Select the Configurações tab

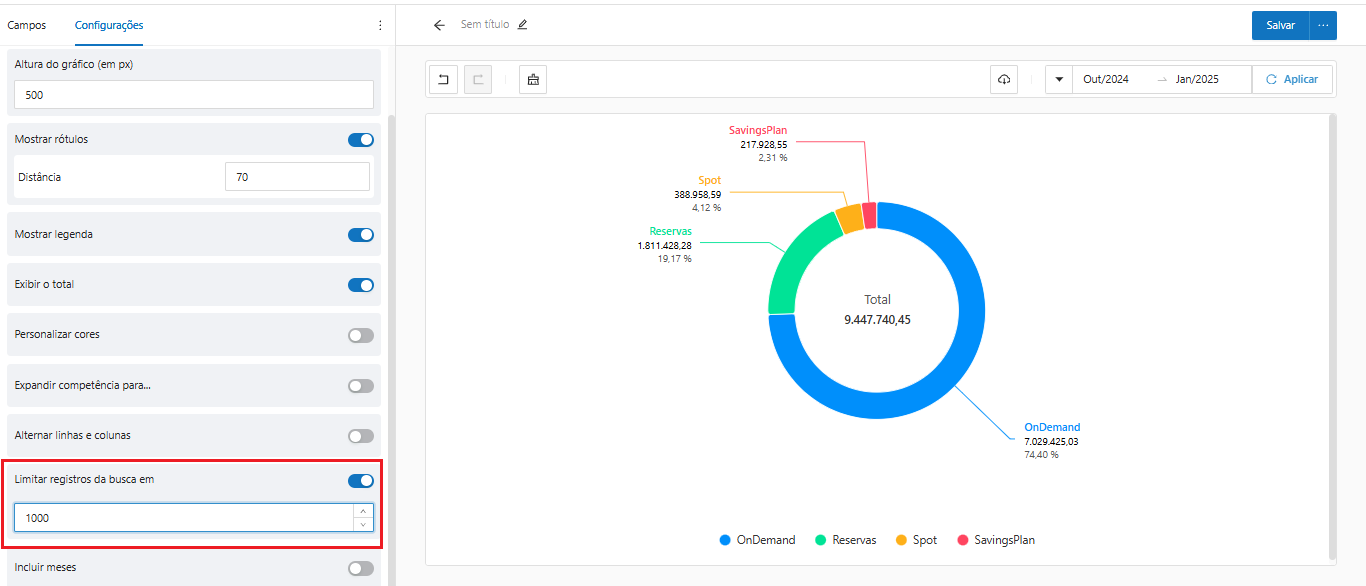point(109,25)
